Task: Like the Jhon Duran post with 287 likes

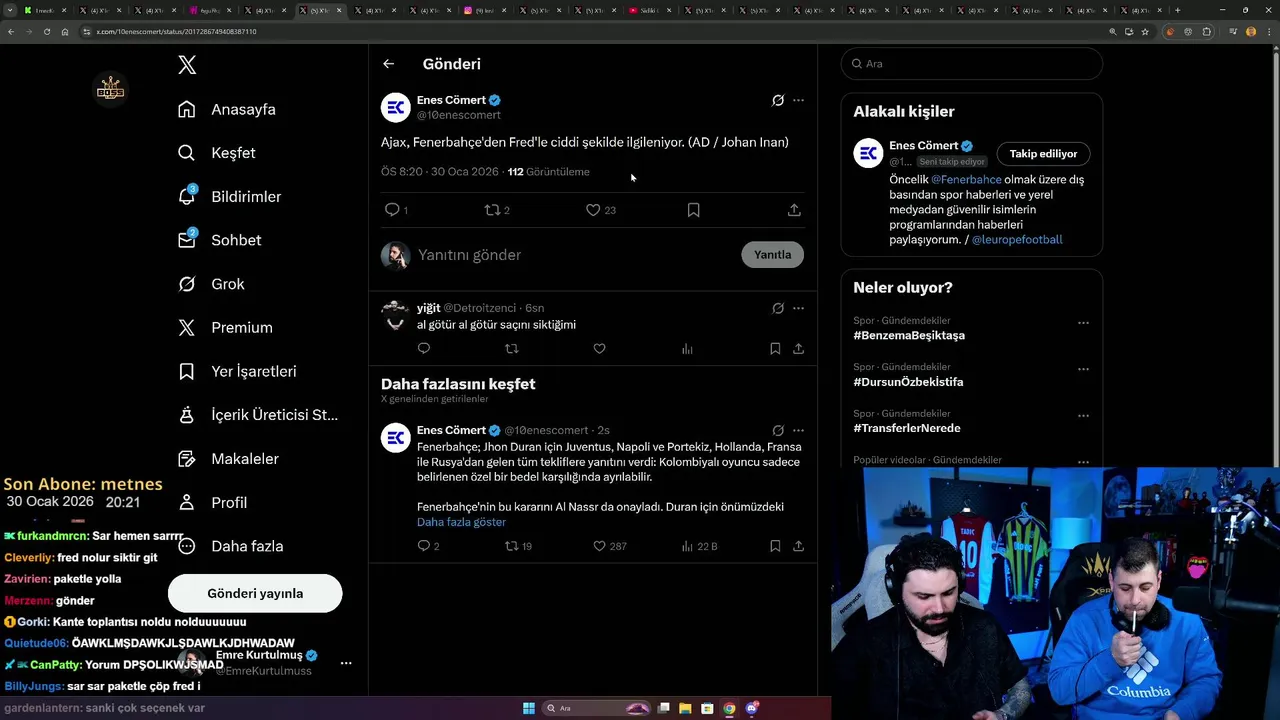Action: (599, 546)
